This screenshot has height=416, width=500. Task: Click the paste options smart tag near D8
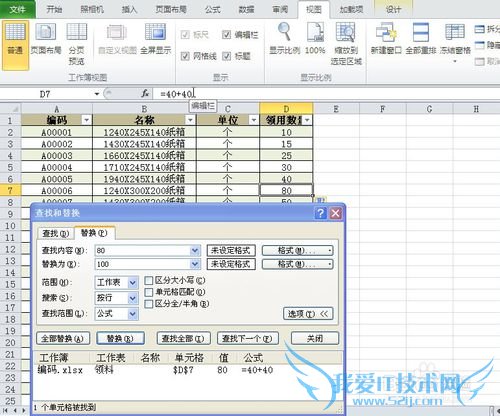tap(320, 200)
